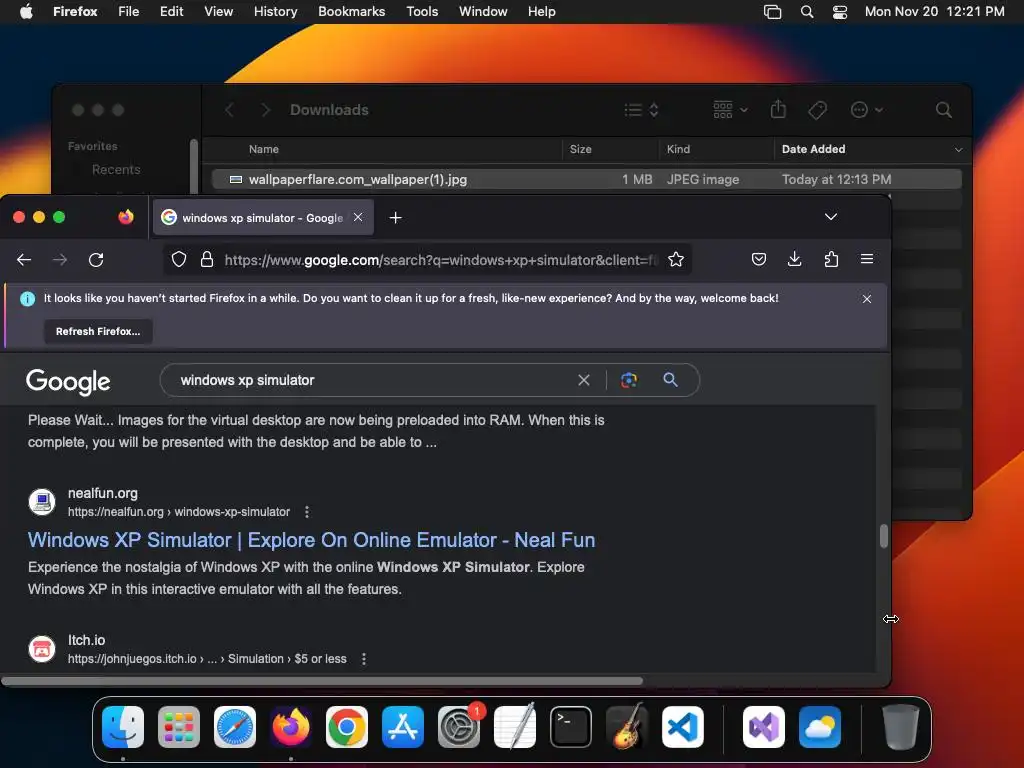Launch Safari from the Dock
The height and width of the screenshot is (768, 1024).
click(x=235, y=727)
